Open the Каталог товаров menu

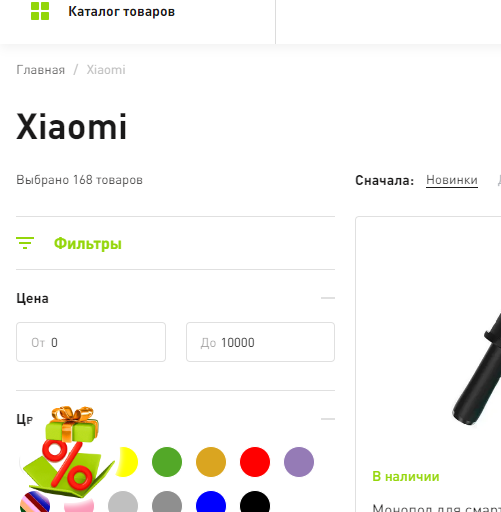122,12
